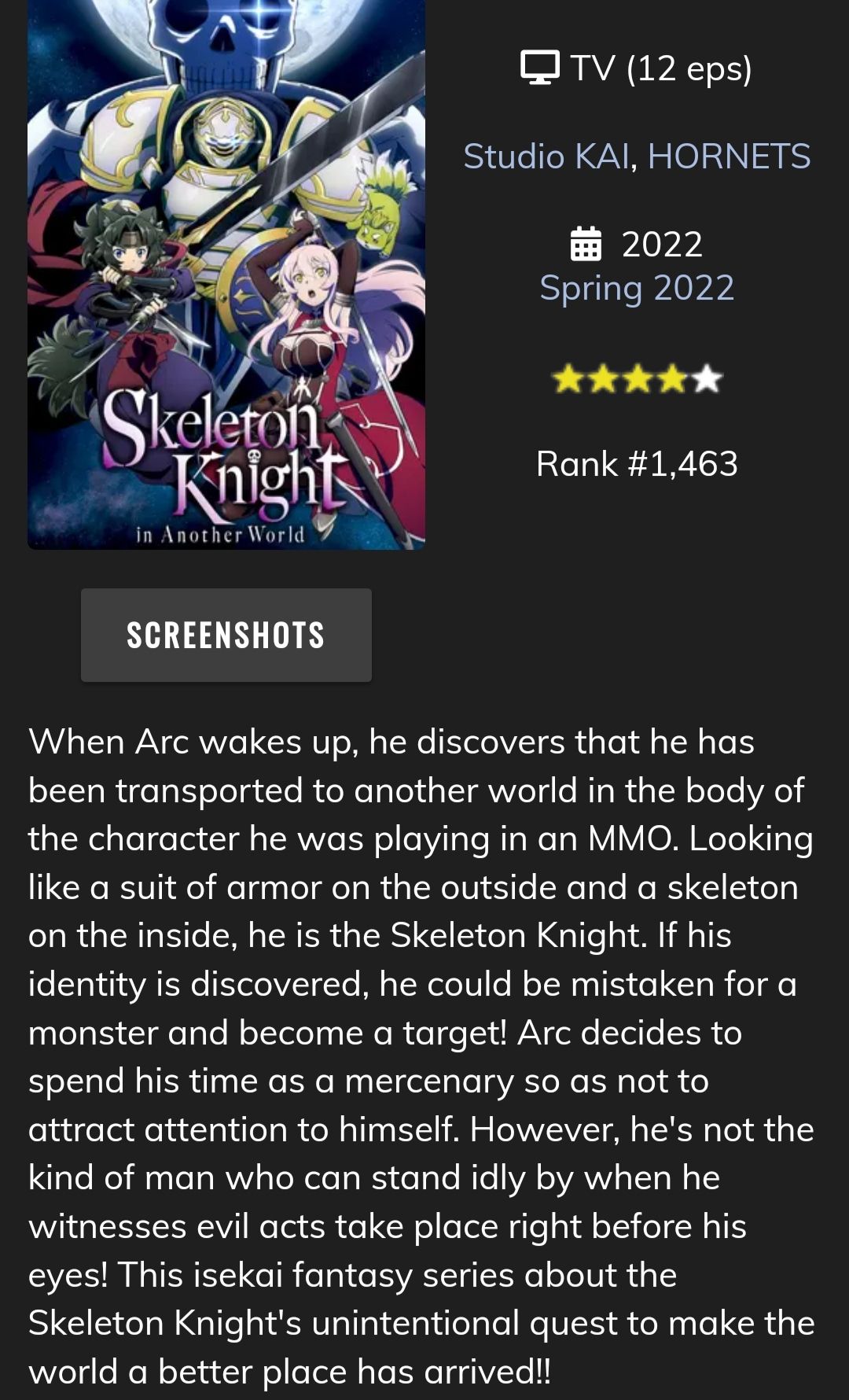Click the Rank #1,463 text

pos(637,463)
